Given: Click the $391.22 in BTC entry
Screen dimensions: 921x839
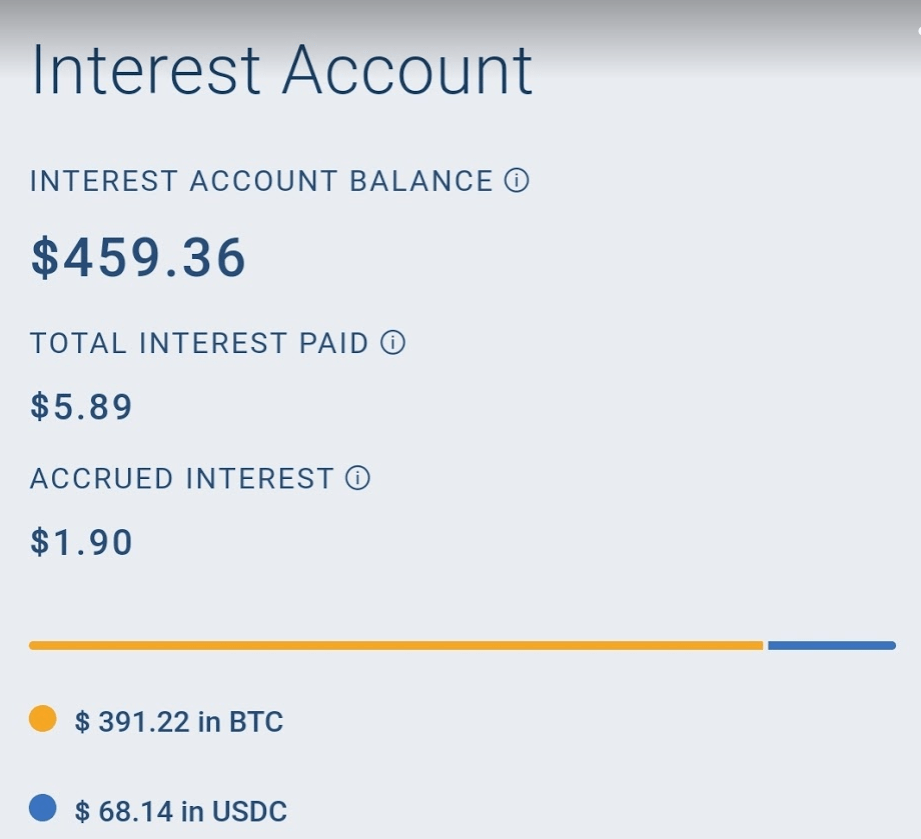Looking at the screenshot, I should point(179,721).
